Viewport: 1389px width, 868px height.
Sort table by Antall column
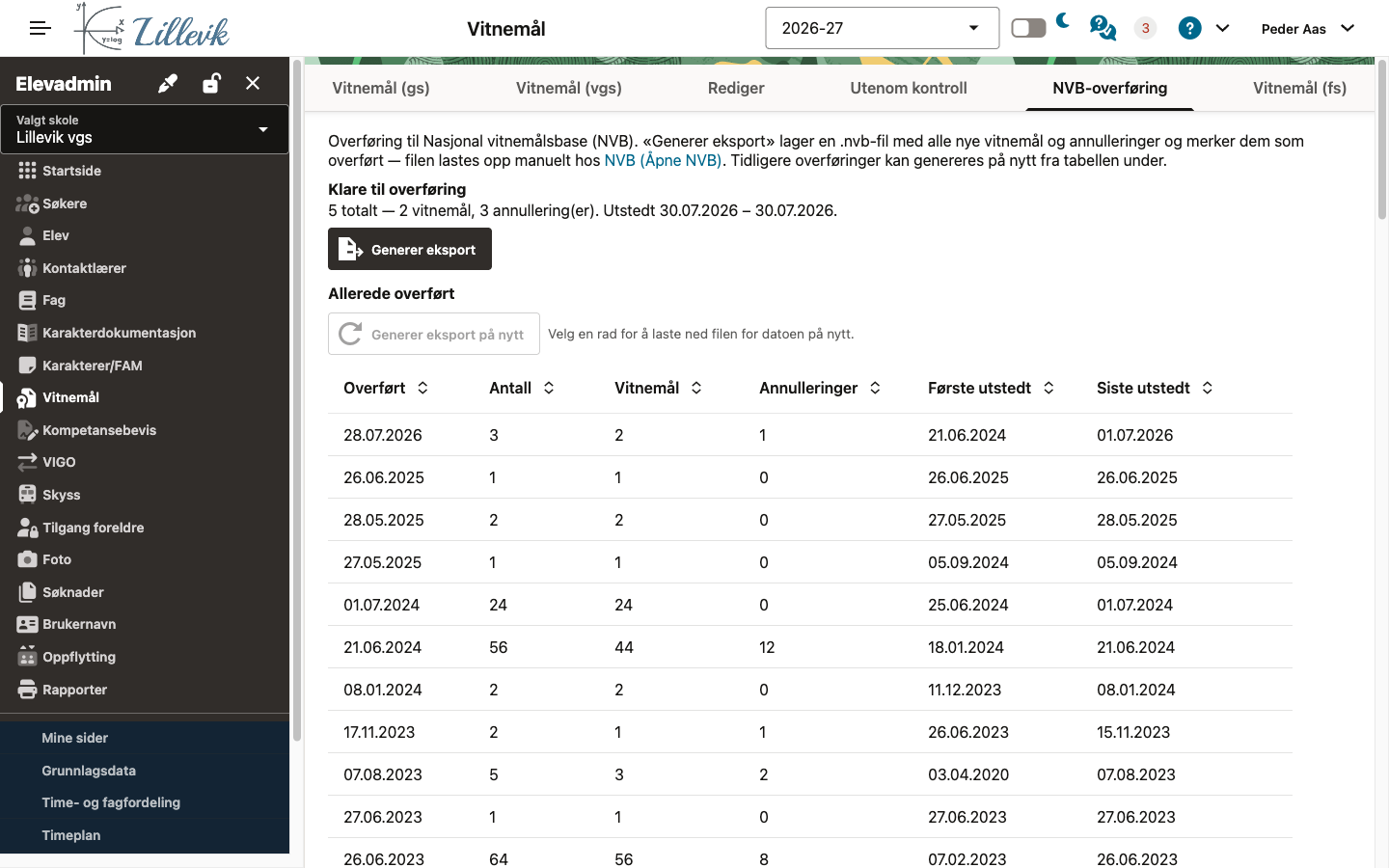(x=549, y=388)
